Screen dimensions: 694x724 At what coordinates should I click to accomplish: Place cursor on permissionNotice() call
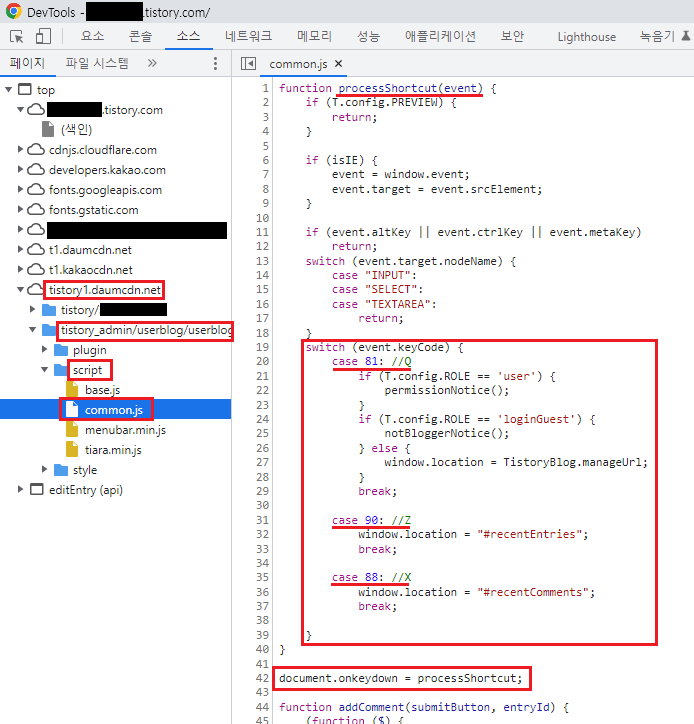pyautogui.click(x=447, y=391)
